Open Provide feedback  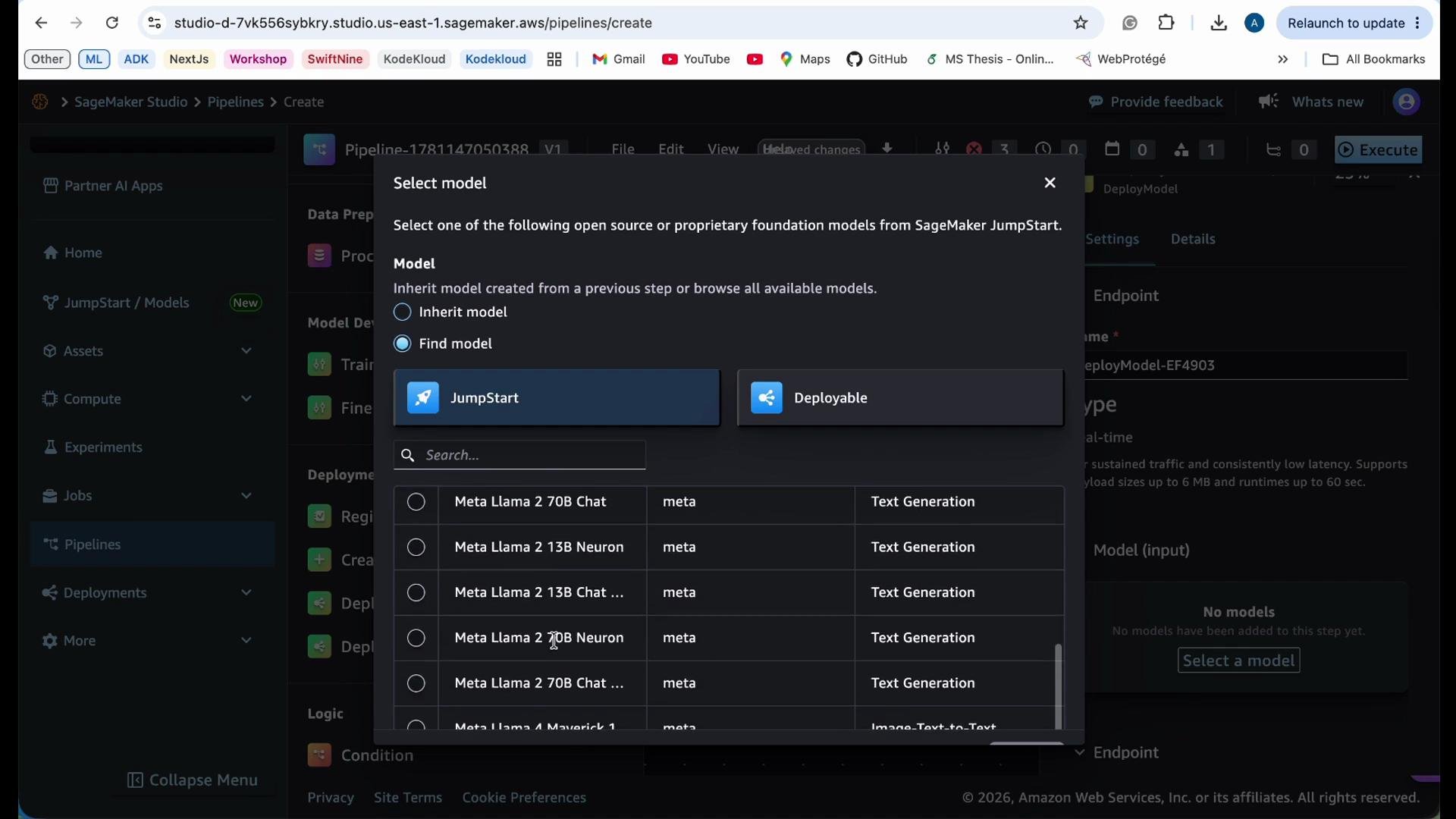(1156, 102)
